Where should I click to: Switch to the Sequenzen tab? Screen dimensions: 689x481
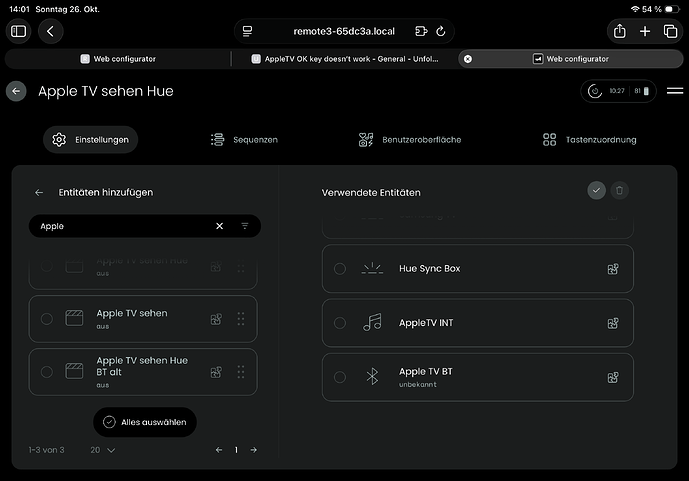click(244, 140)
